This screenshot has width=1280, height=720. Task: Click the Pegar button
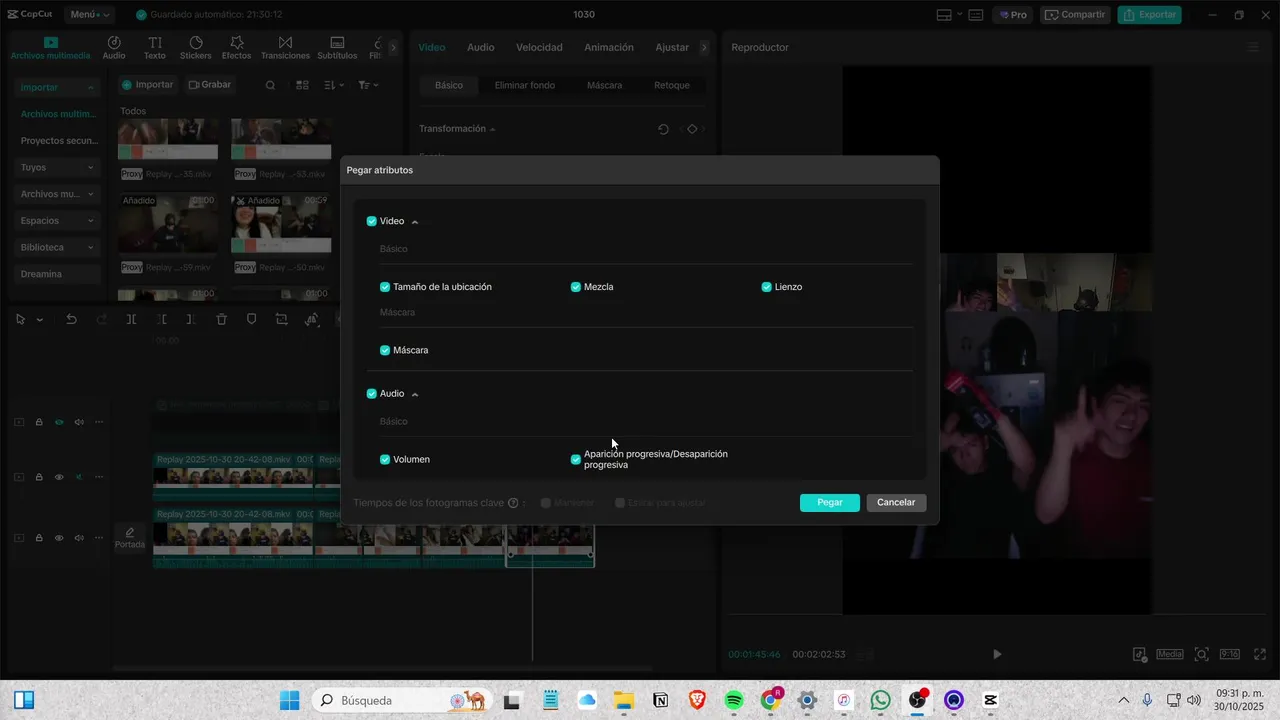[830, 503]
